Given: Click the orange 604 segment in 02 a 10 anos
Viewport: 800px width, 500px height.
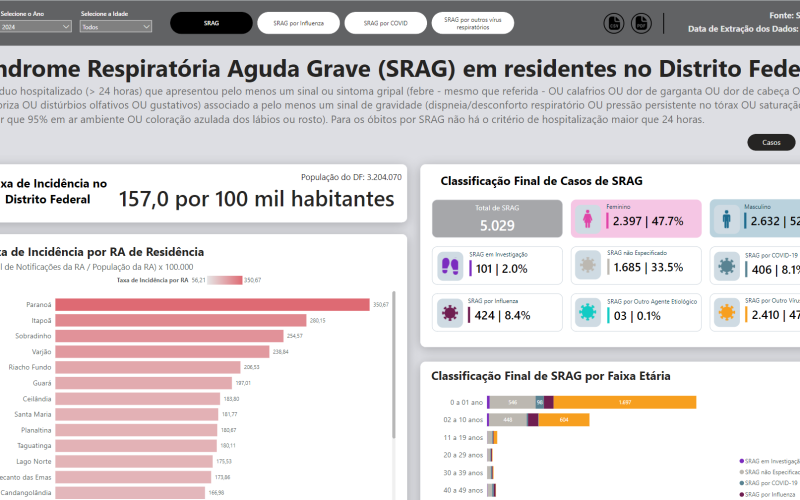Looking at the screenshot, I should [564, 420].
